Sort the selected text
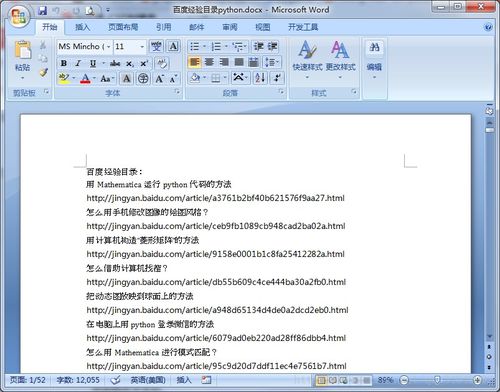The image size is (500, 392). tap(260, 78)
